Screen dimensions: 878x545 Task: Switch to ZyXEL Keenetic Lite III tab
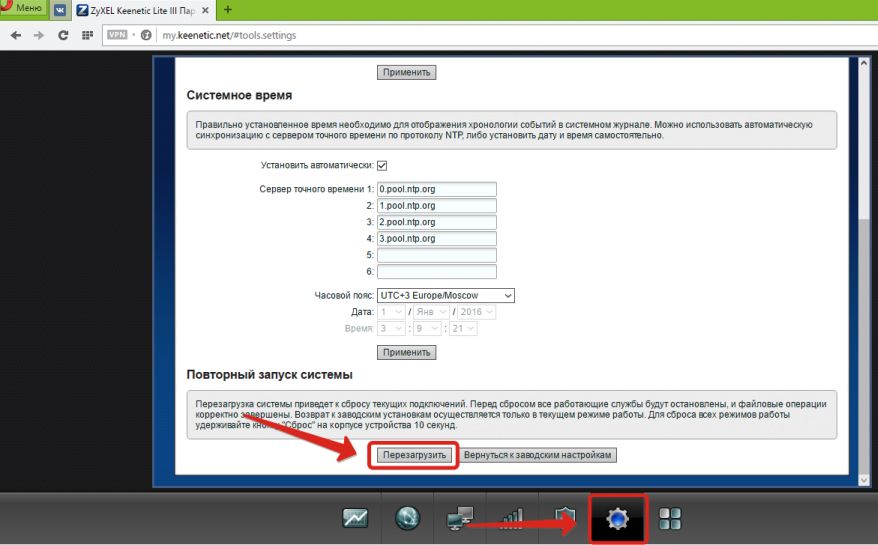click(x=141, y=11)
